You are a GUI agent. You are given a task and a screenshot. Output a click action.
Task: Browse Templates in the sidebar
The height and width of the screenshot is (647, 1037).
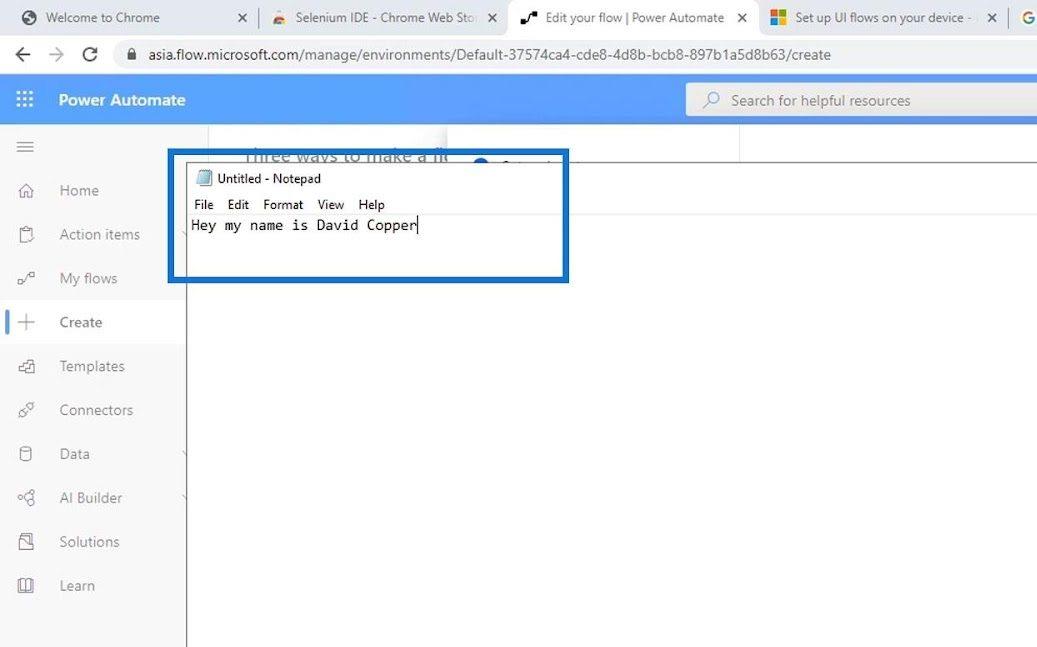pyautogui.click(x=93, y=366)
